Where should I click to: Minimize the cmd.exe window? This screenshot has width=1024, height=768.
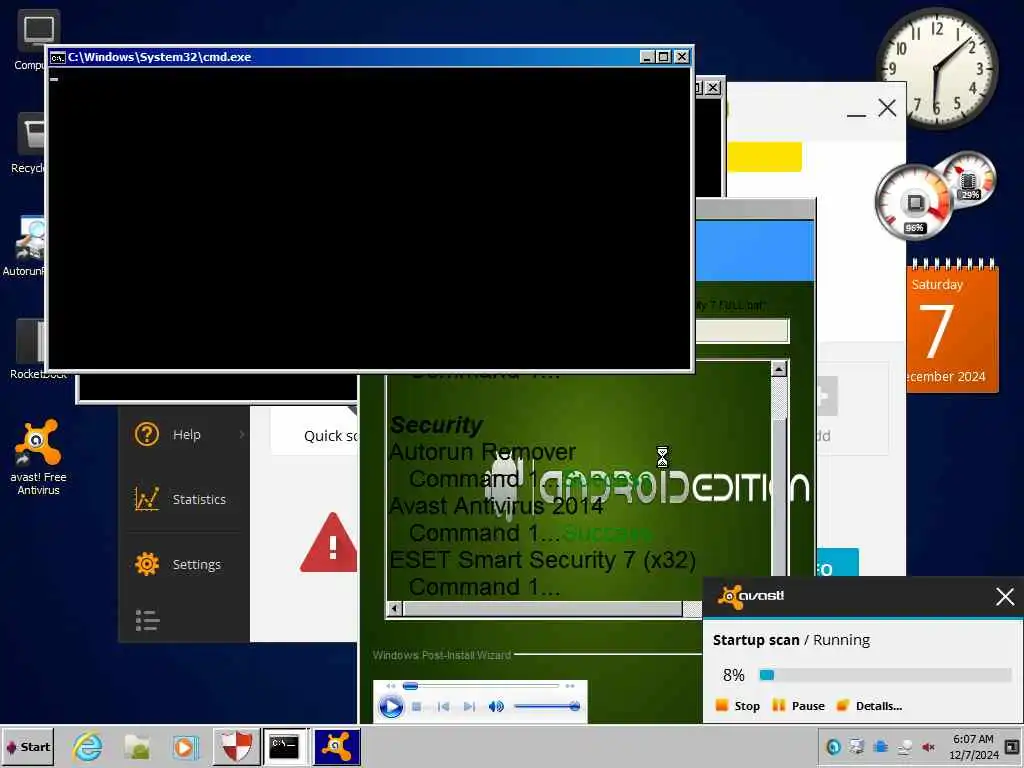coord(647,57)
